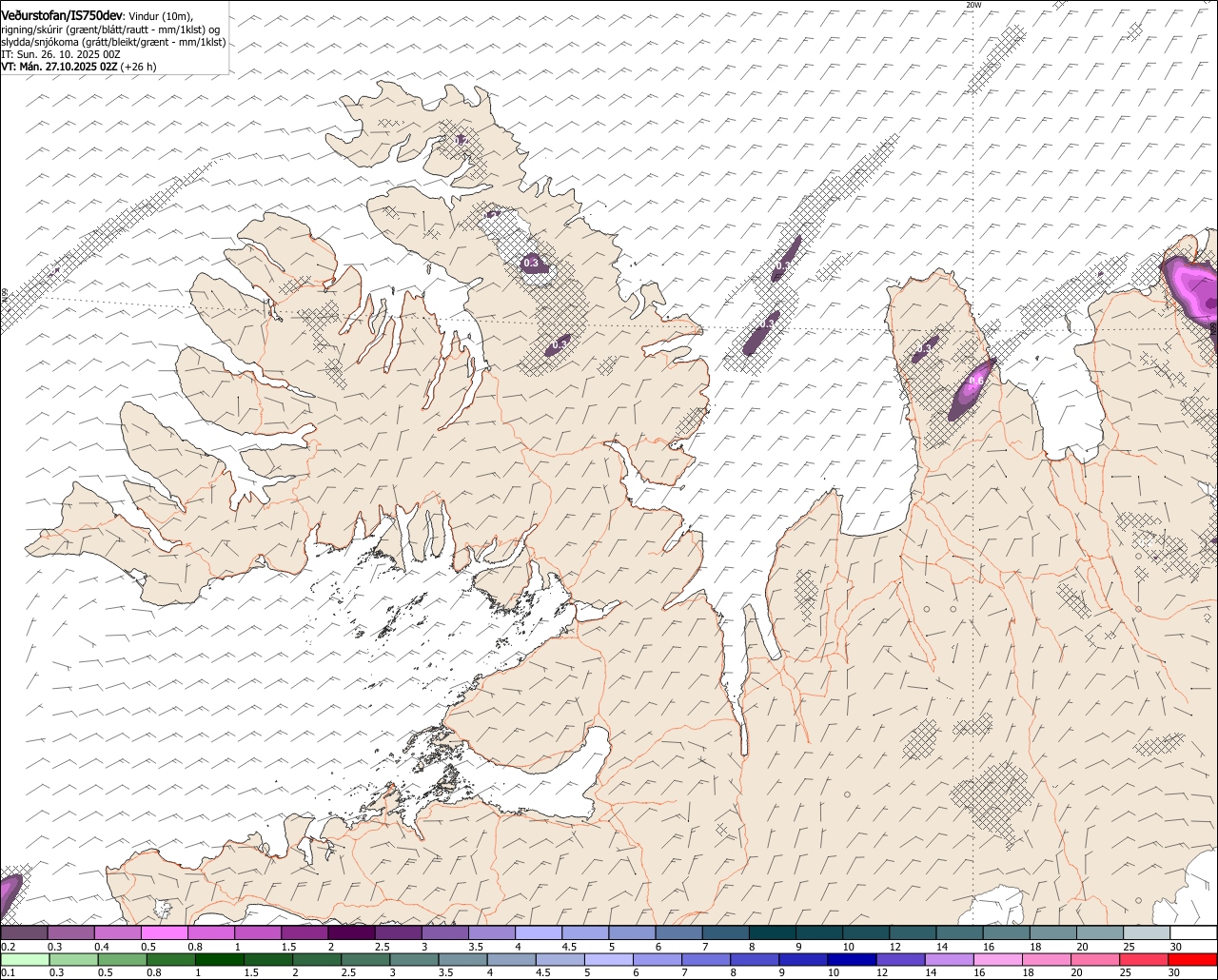Select the upper legend row swatch labeled 12
Screen dimensions: 1218x980
coord(913,933)
